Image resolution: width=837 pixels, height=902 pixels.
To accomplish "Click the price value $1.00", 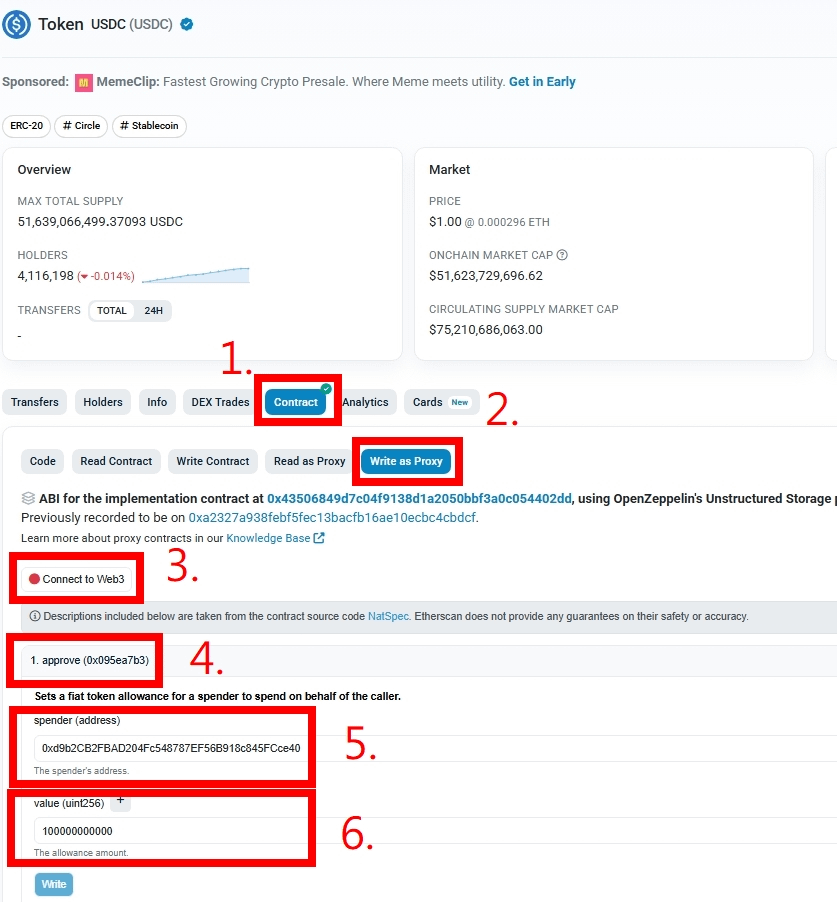I will (445, 221).
